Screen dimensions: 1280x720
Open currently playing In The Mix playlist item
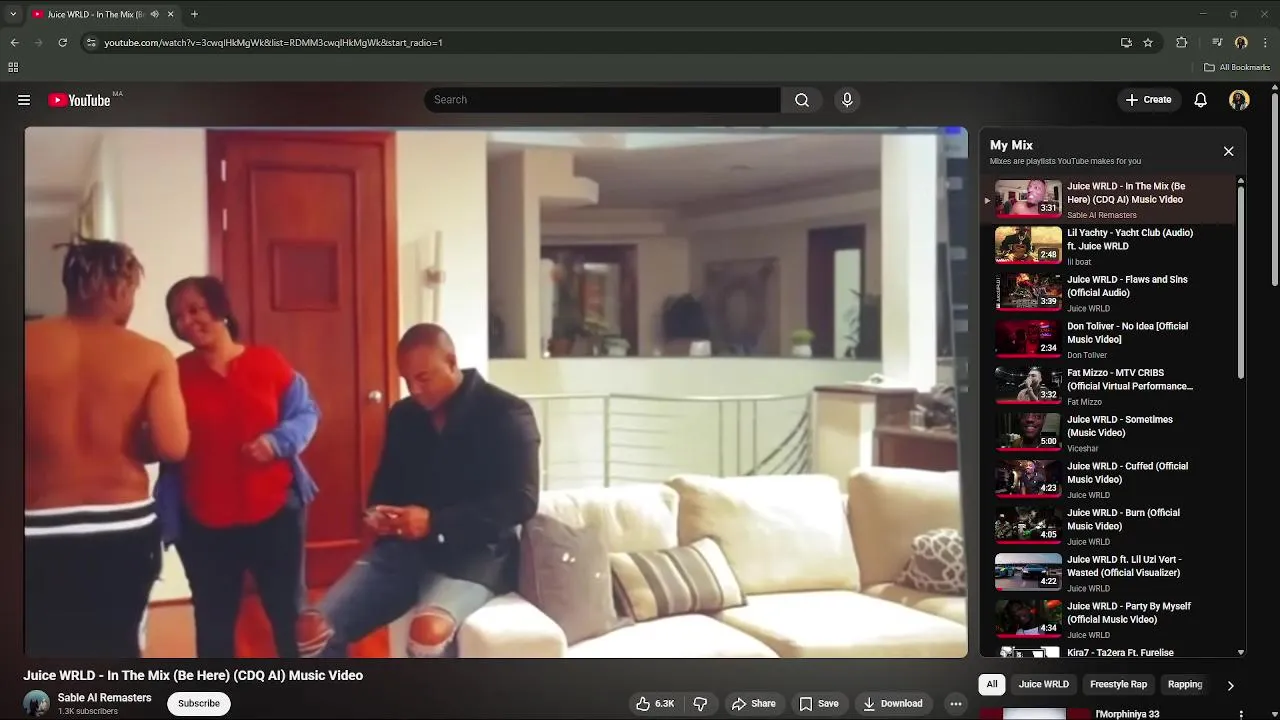click(1108, 199)
